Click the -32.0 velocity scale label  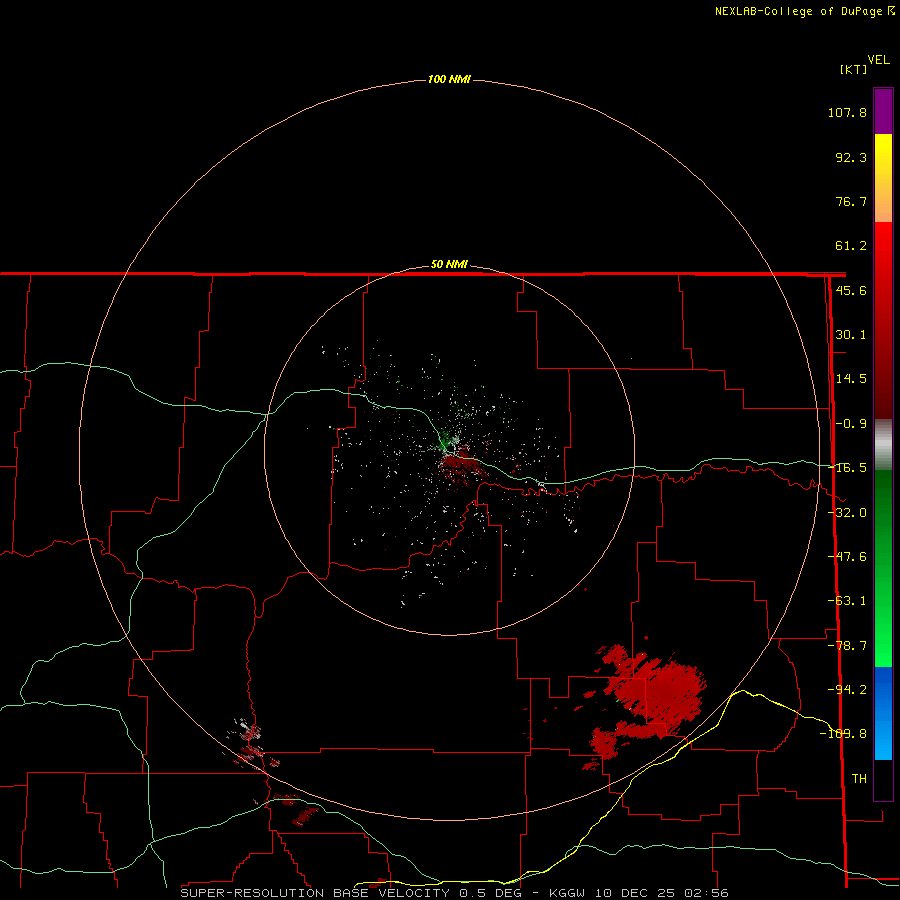(848, 513)
